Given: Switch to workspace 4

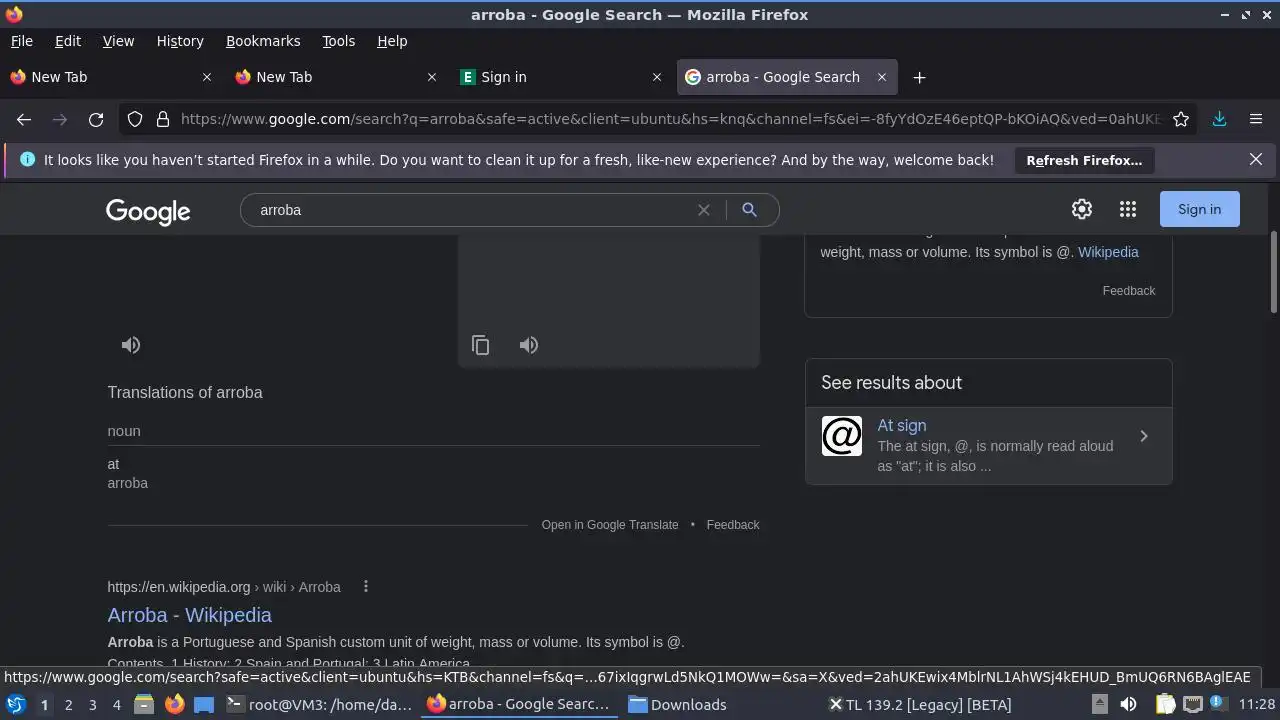Looking at the screenshot, I should pyautogui.click(x=116, y=704).
